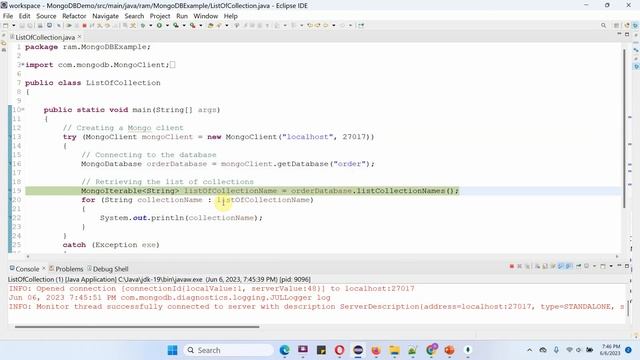Close the ListOfCollection.java editor tab

[x=80, y=37]
